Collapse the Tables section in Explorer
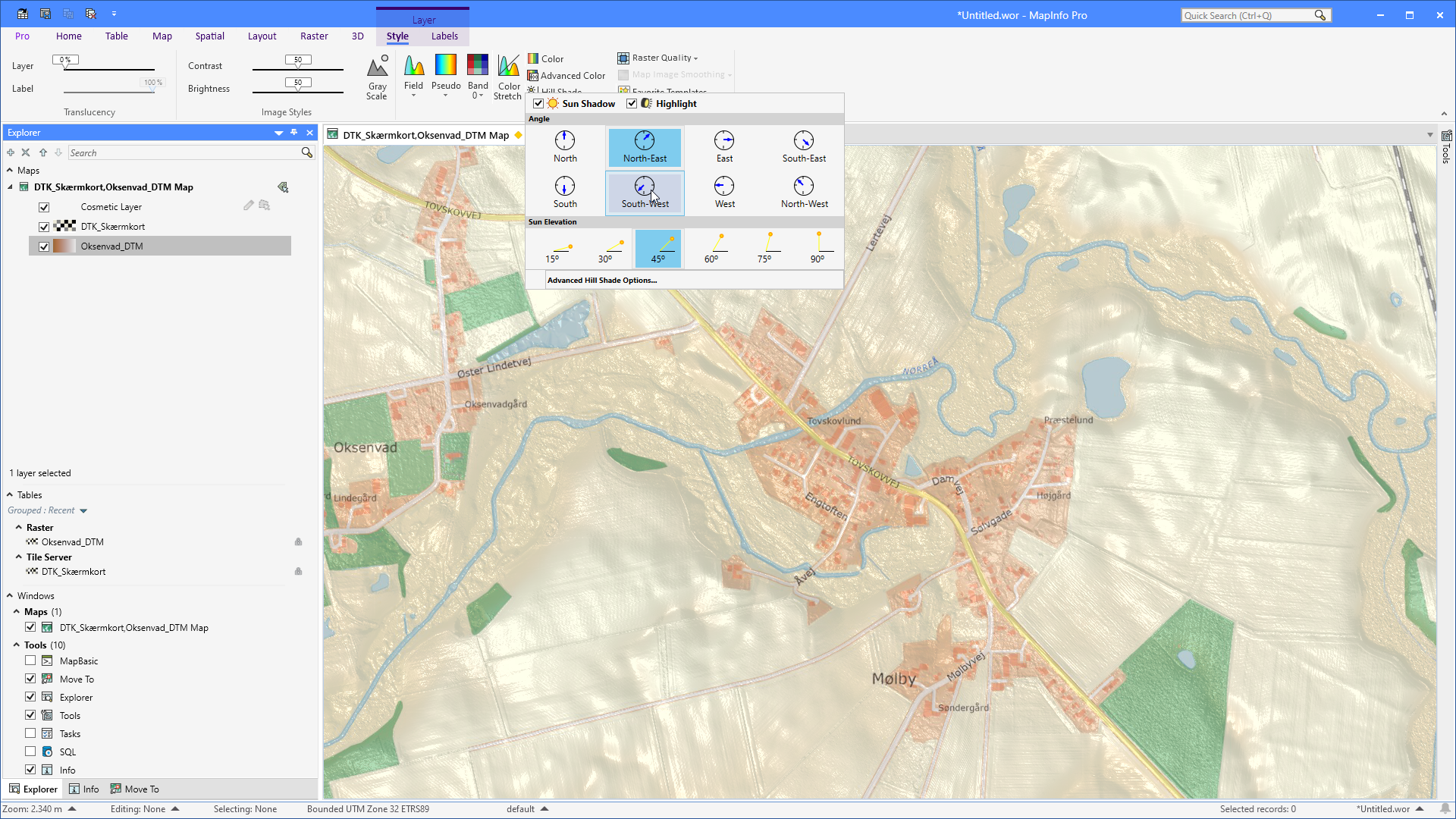The width and height of the screenshot is (1456, 819). (8, 494)
